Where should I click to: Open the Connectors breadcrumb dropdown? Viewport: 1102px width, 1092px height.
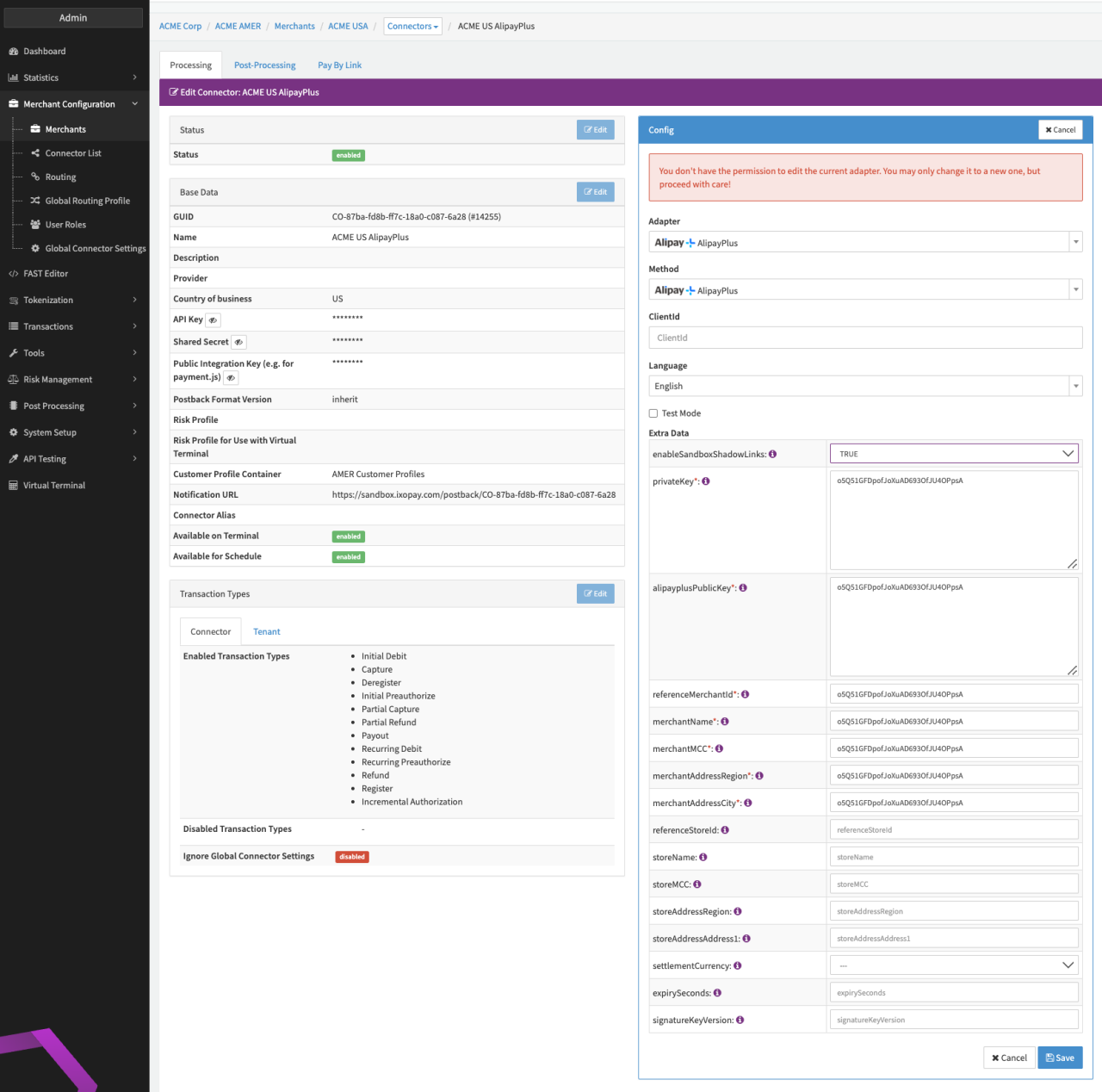coord(412,27)
